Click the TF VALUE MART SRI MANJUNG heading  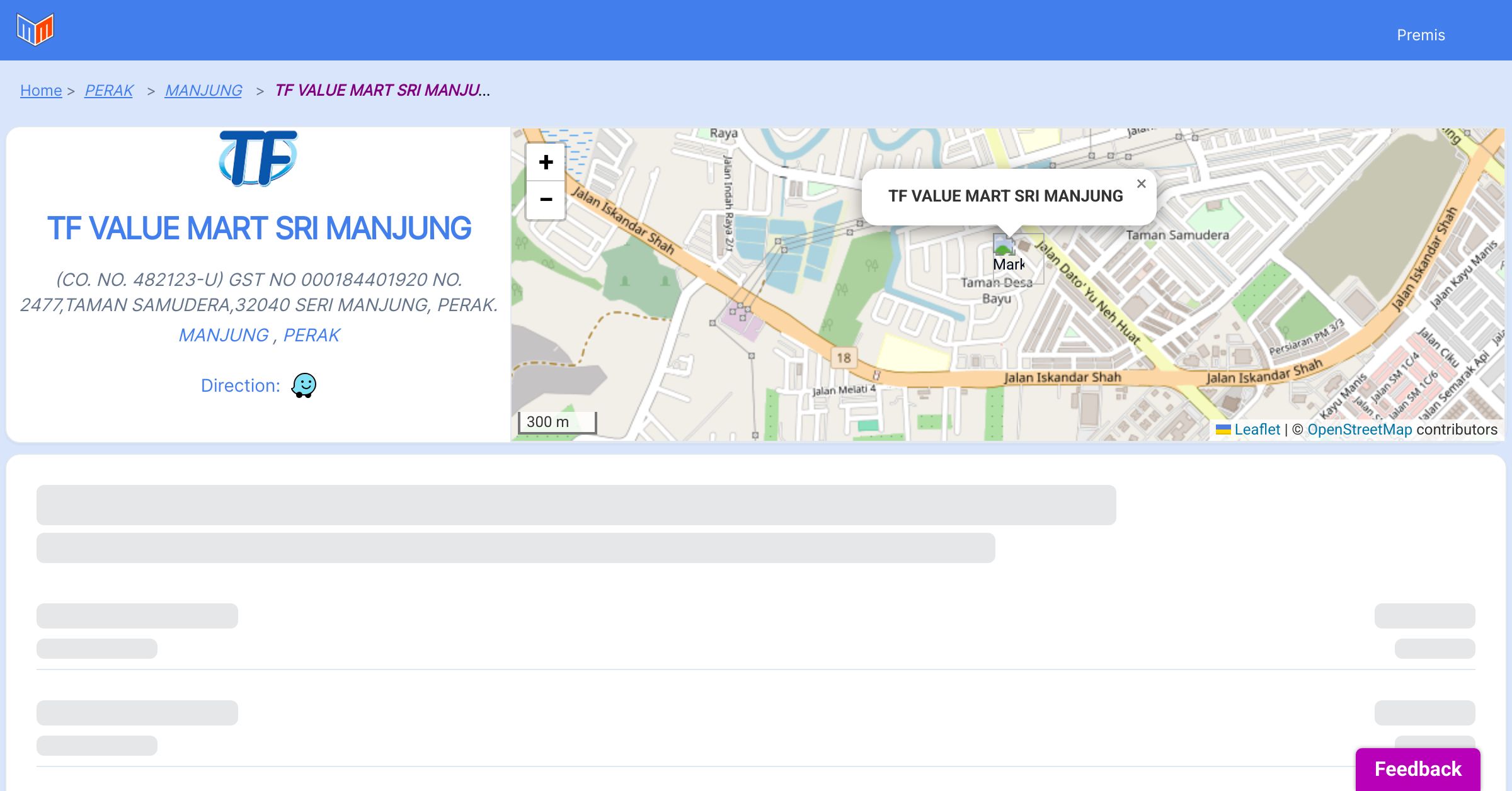click(259, 228)
